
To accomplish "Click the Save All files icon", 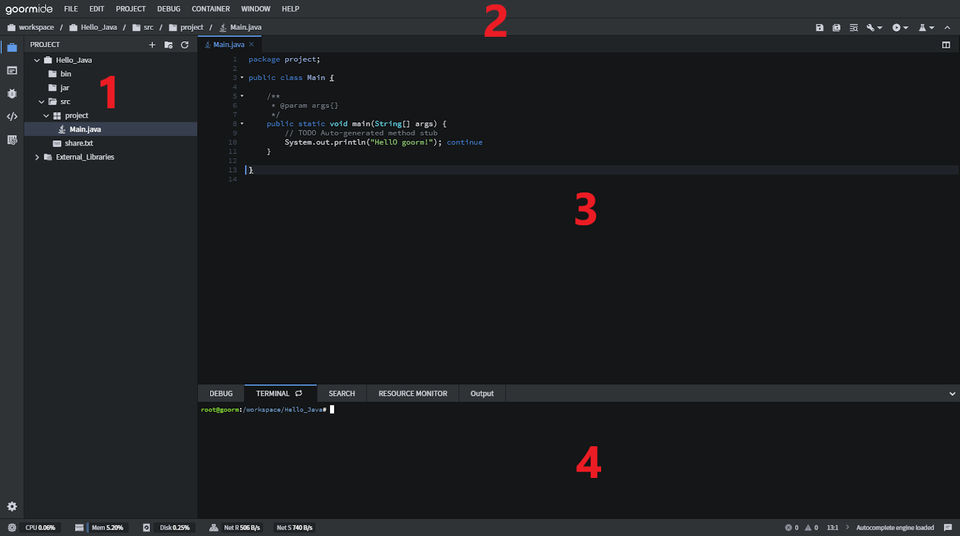I will coord(837,27).
